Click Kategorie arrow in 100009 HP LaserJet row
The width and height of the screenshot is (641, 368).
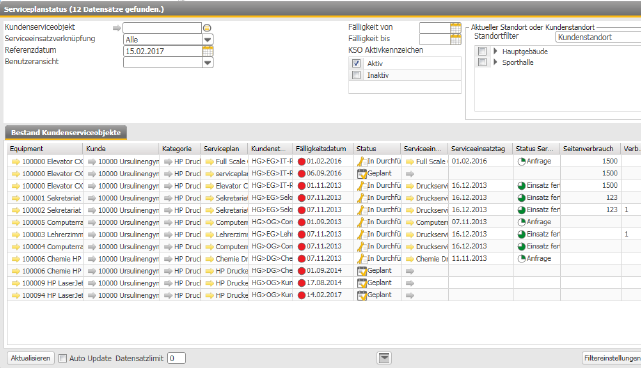coord(168,283)
